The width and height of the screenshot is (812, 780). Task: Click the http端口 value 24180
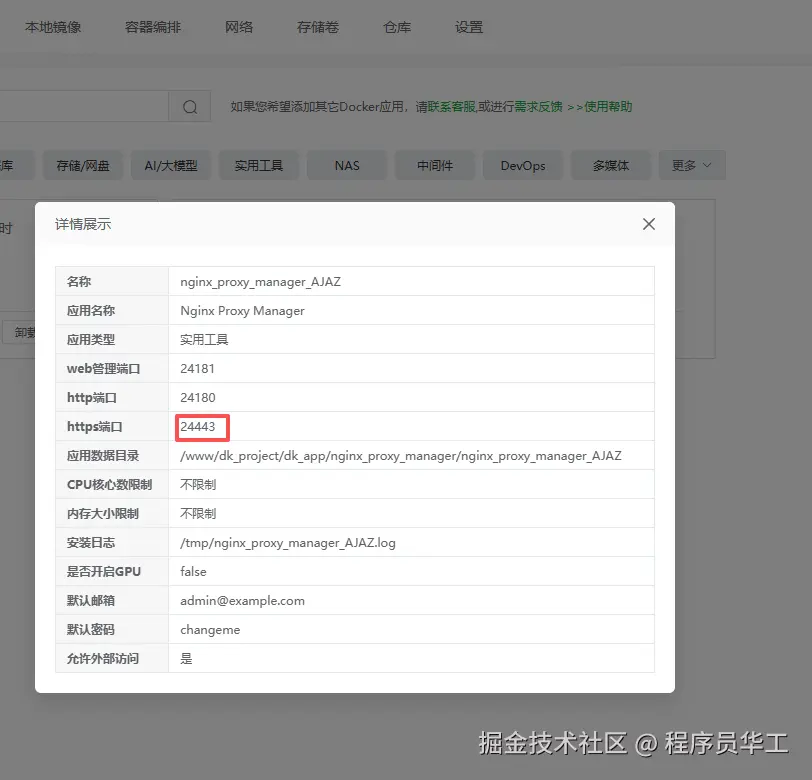[198, 398]
